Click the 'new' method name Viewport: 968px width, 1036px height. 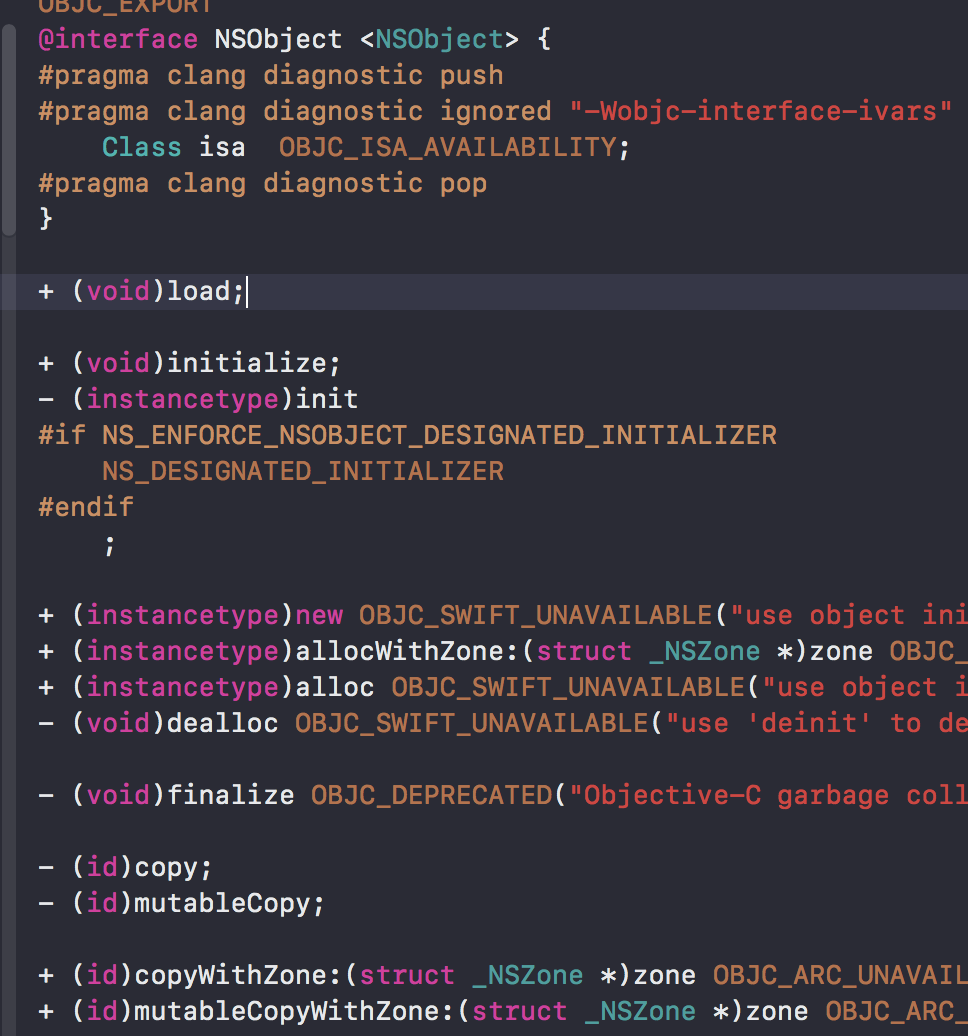(318, 616)
